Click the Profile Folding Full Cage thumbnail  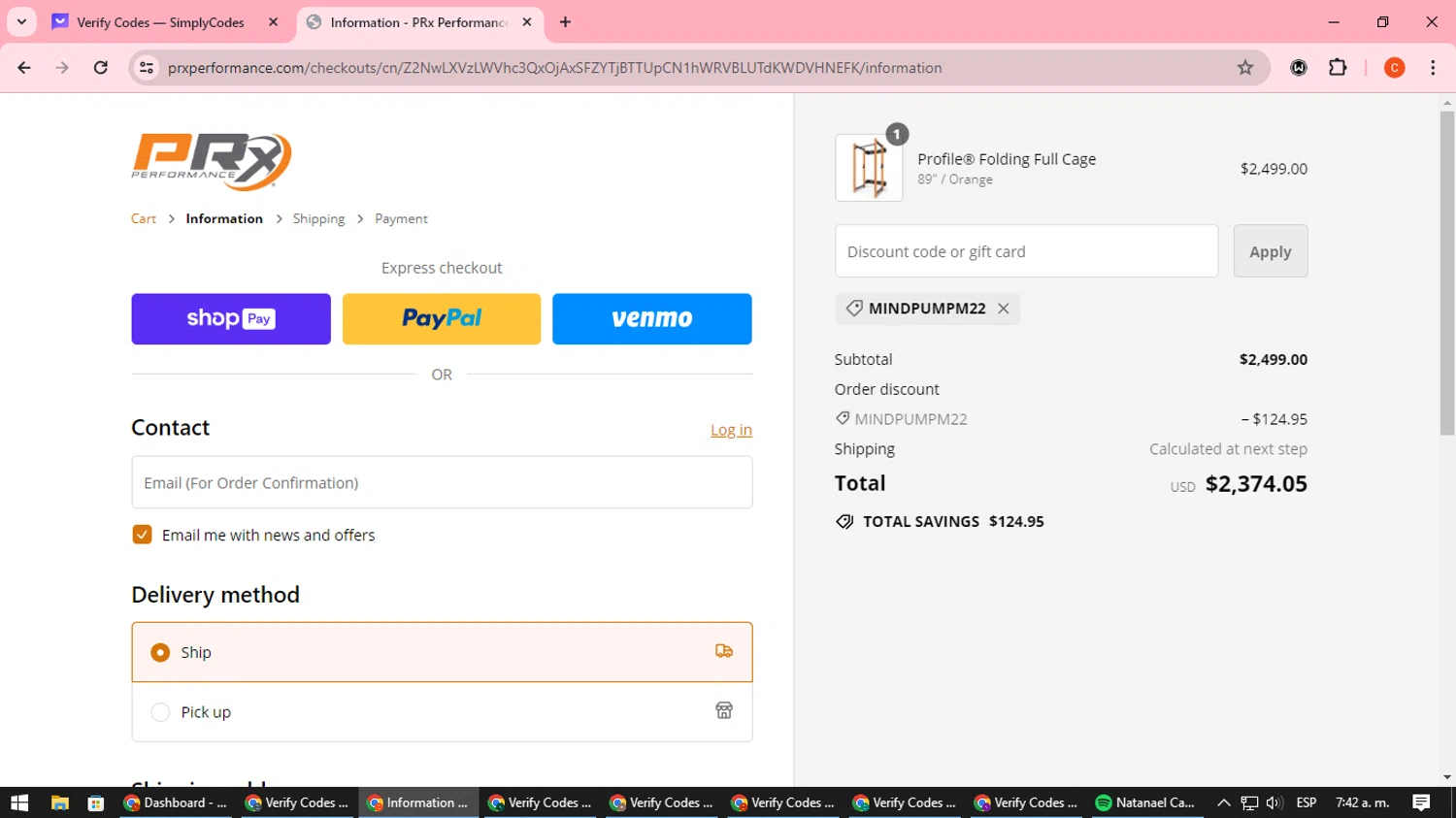[x=869, y=168]
